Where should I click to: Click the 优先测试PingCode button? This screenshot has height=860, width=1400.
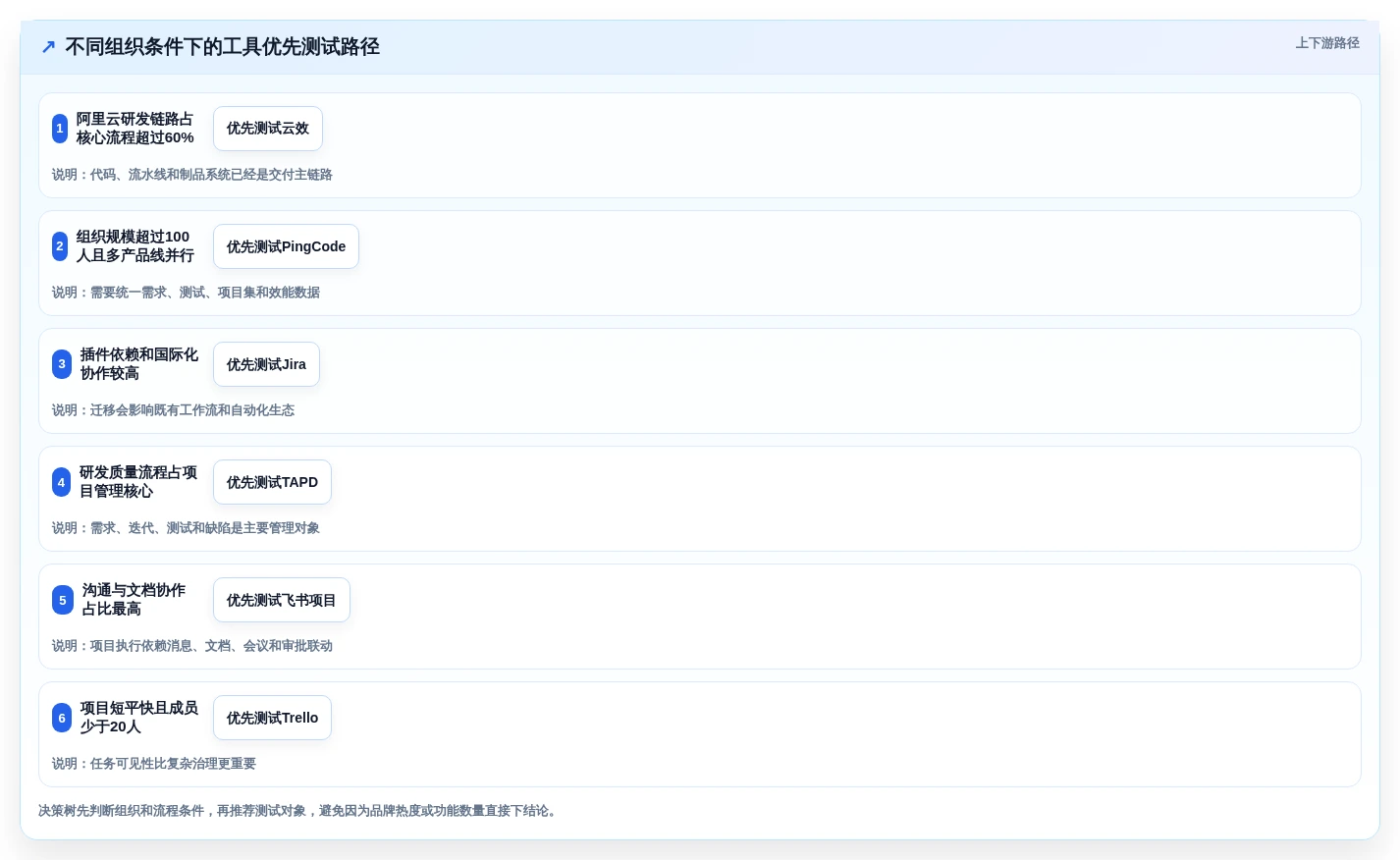(x=286, y=246)
